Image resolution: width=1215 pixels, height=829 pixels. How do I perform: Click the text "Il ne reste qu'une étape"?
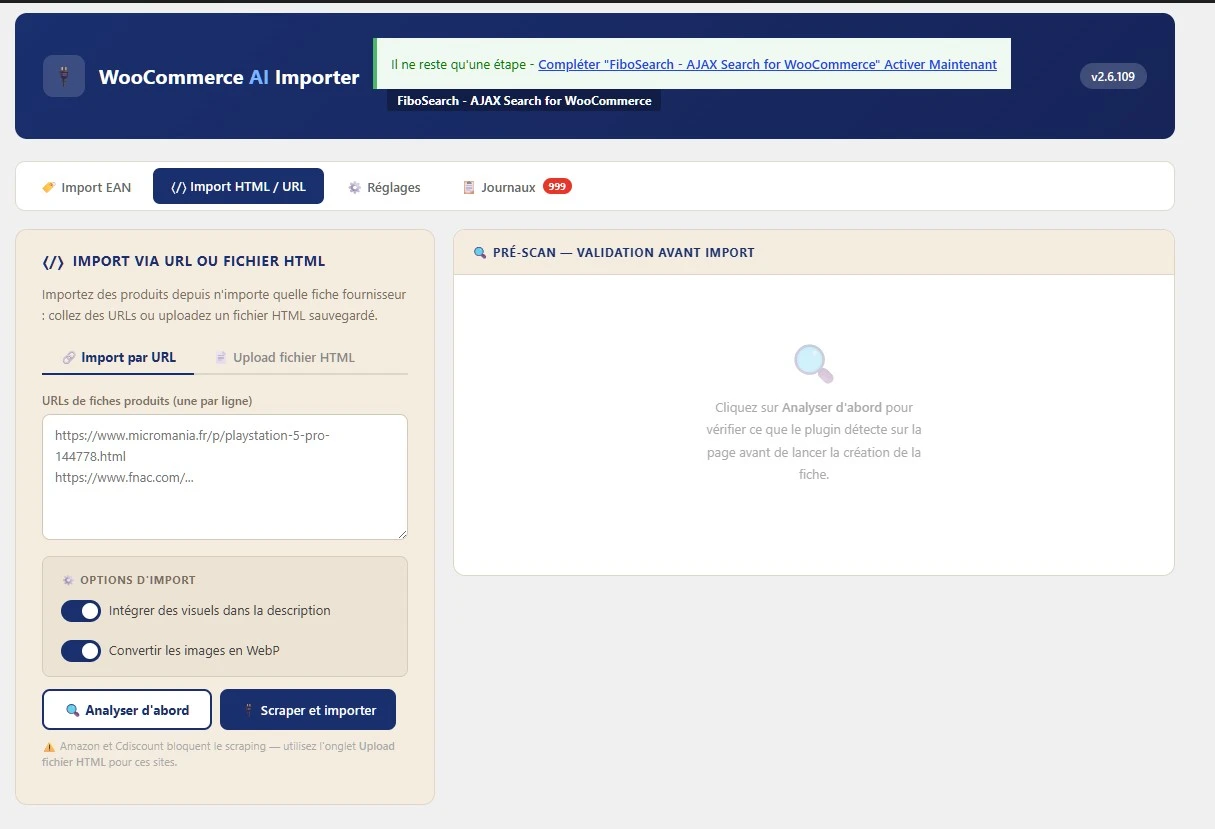458,64
